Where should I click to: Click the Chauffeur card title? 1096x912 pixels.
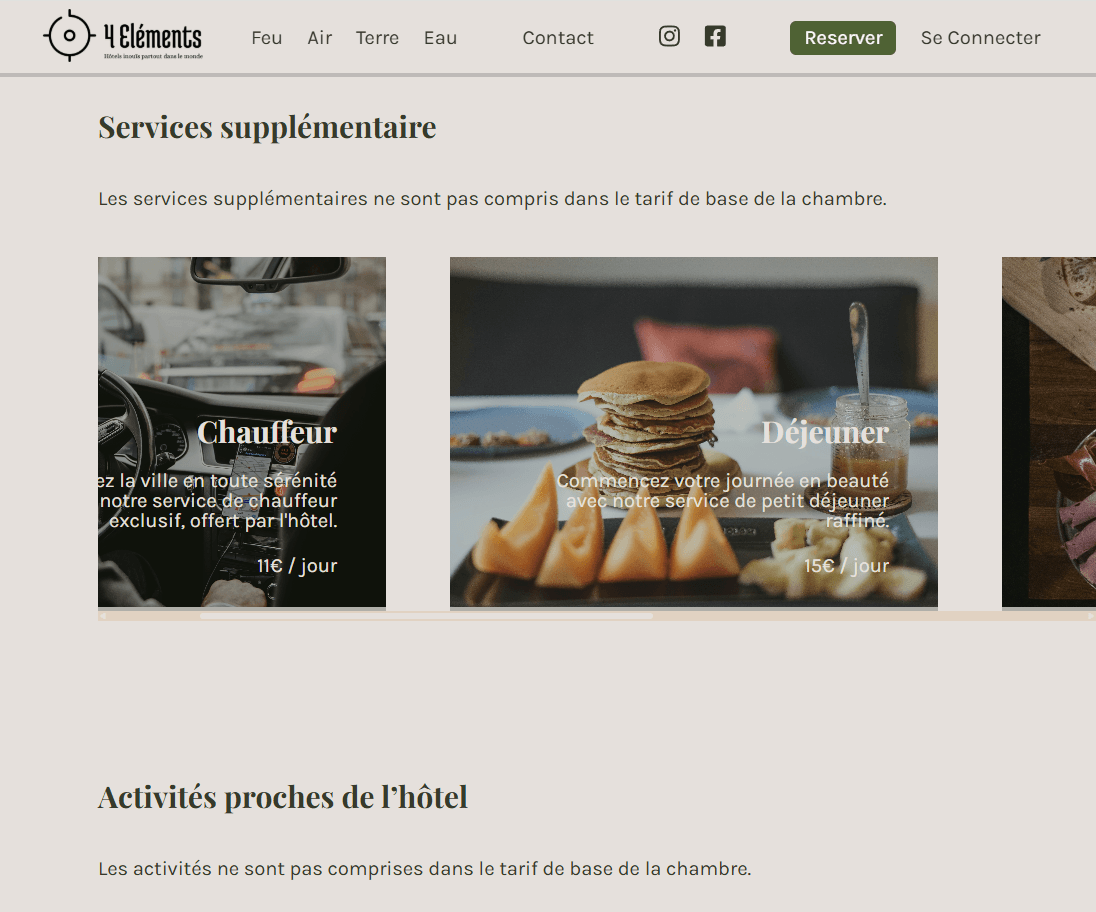267,432
